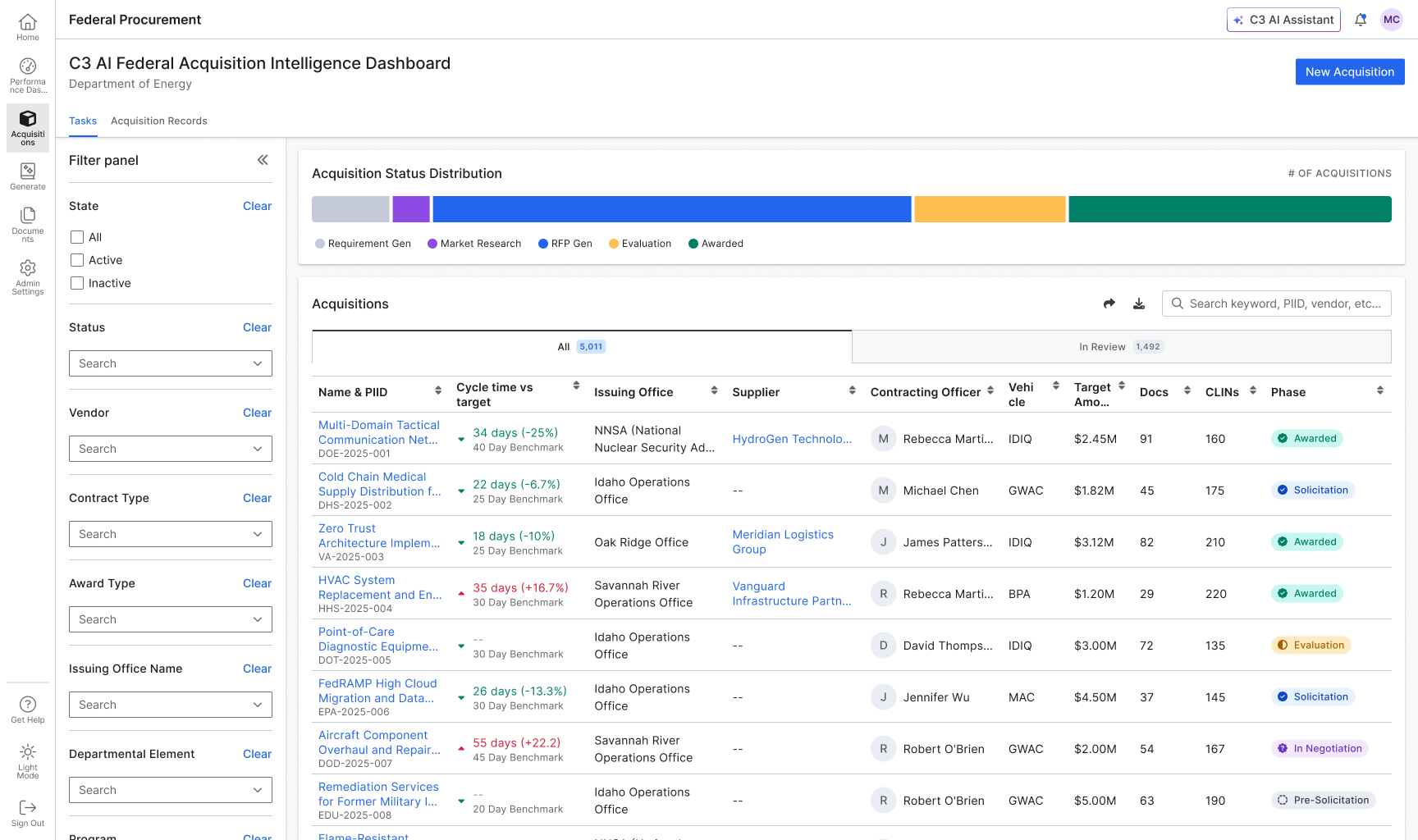
Task: Sort by Issuing Office column
Action: tap(714, 390)
